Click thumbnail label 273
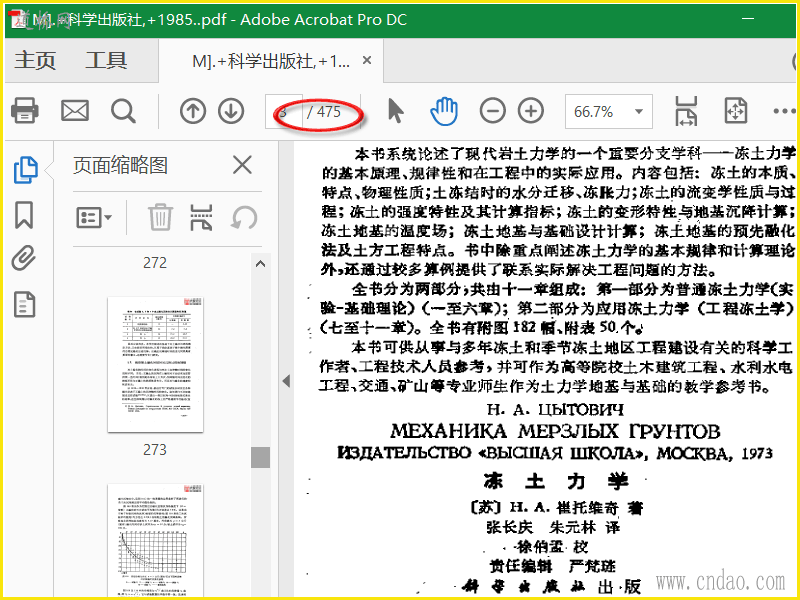The image size is (800, 600). pos(155,450)
